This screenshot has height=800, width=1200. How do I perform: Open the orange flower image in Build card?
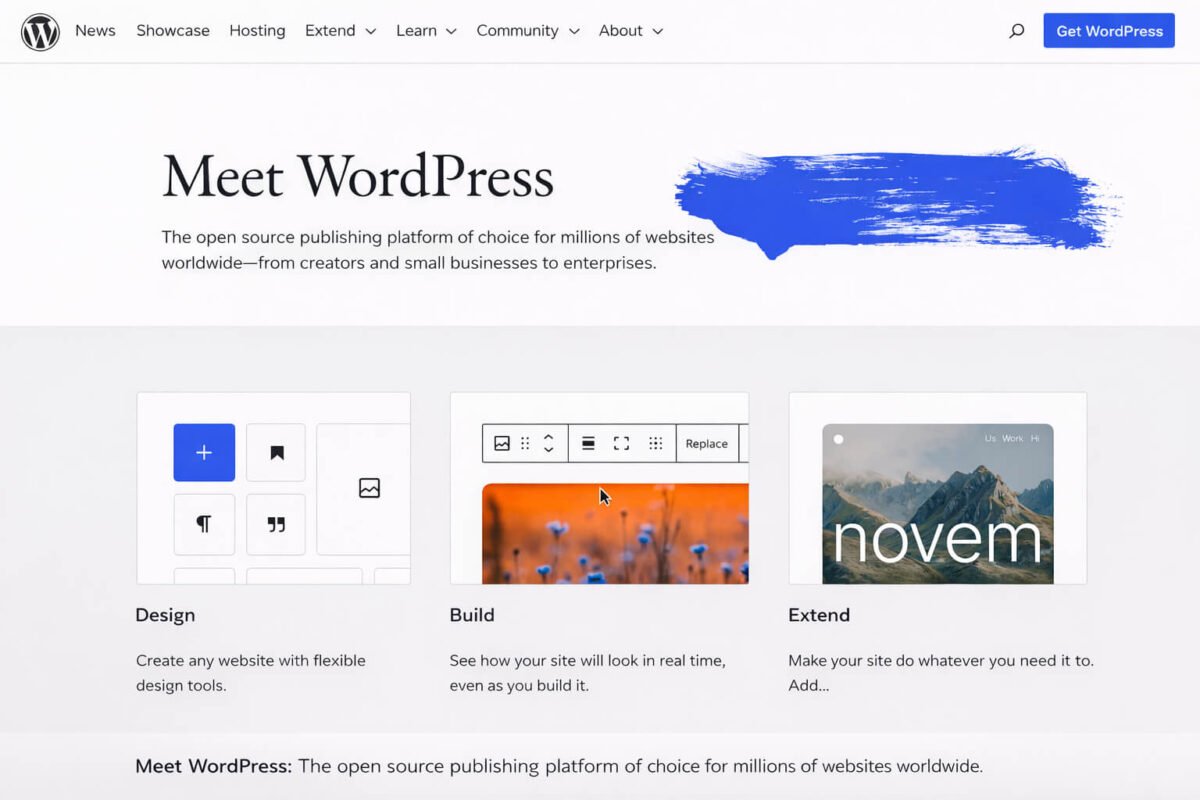point(615,534)
